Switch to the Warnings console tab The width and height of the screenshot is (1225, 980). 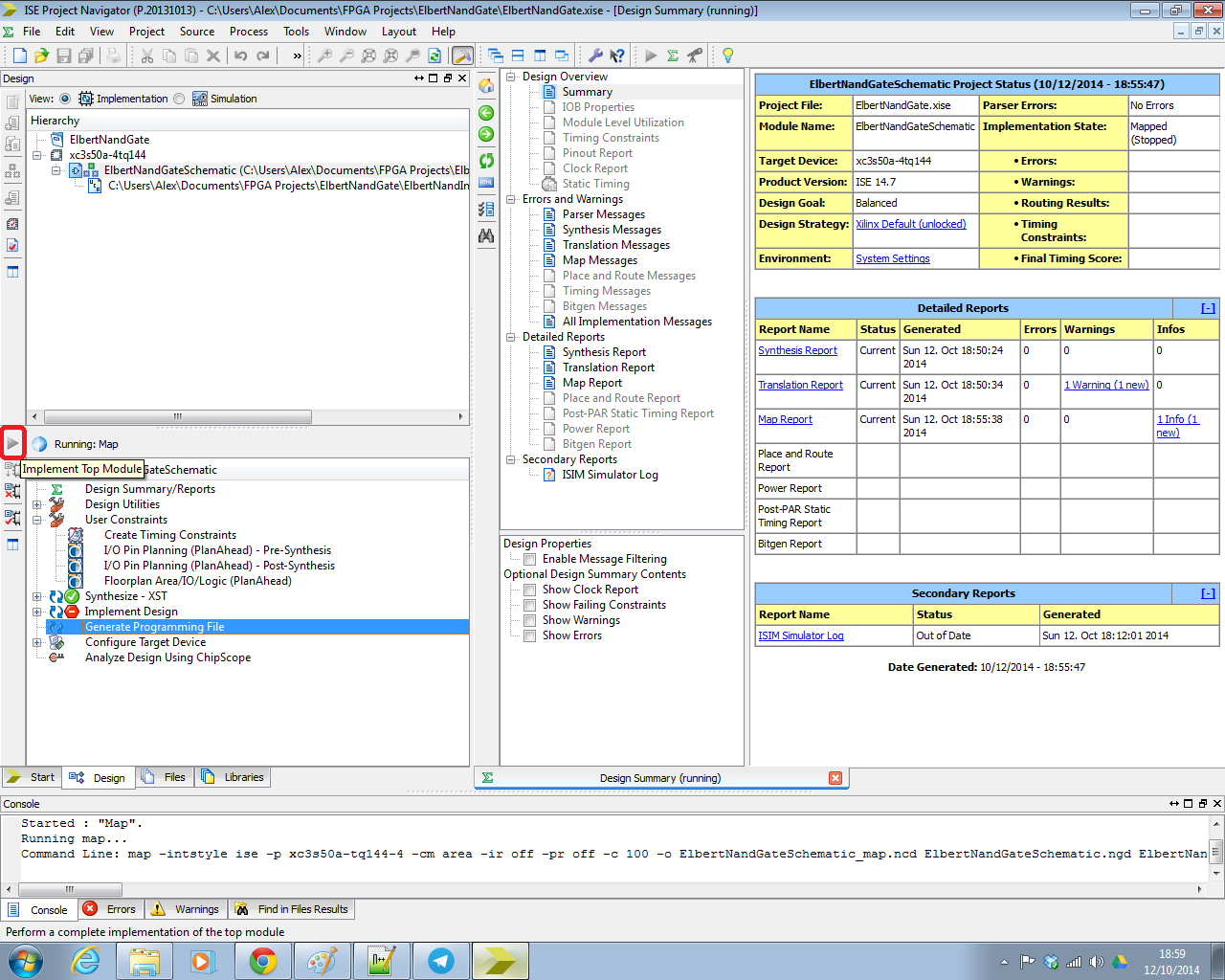click(x=186, y=909)
